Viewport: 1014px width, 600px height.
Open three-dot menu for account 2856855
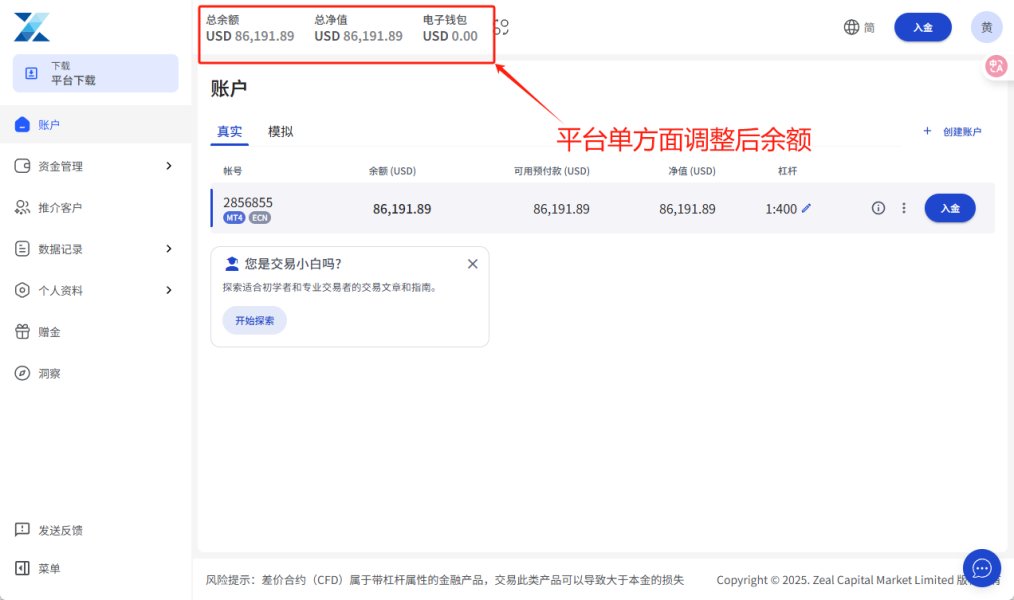(904, 208)
